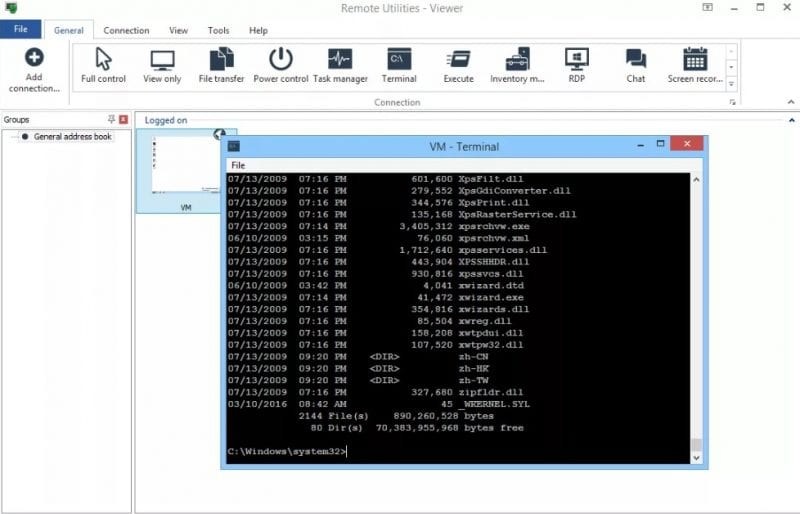The width and height of the screenshot is (800, 514).
Task: Start a Full control session
Action: tap(103, 66)
